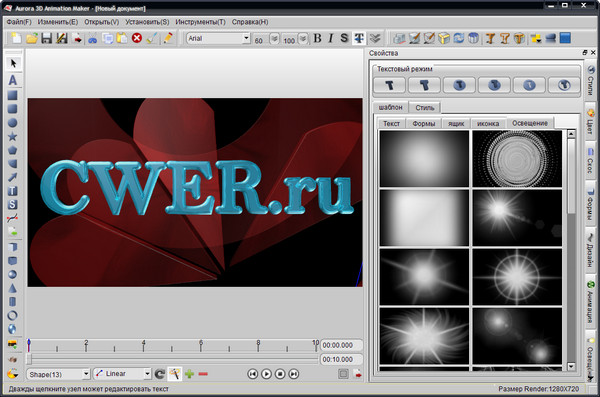Switch to the Формы tab

[424, 123]
